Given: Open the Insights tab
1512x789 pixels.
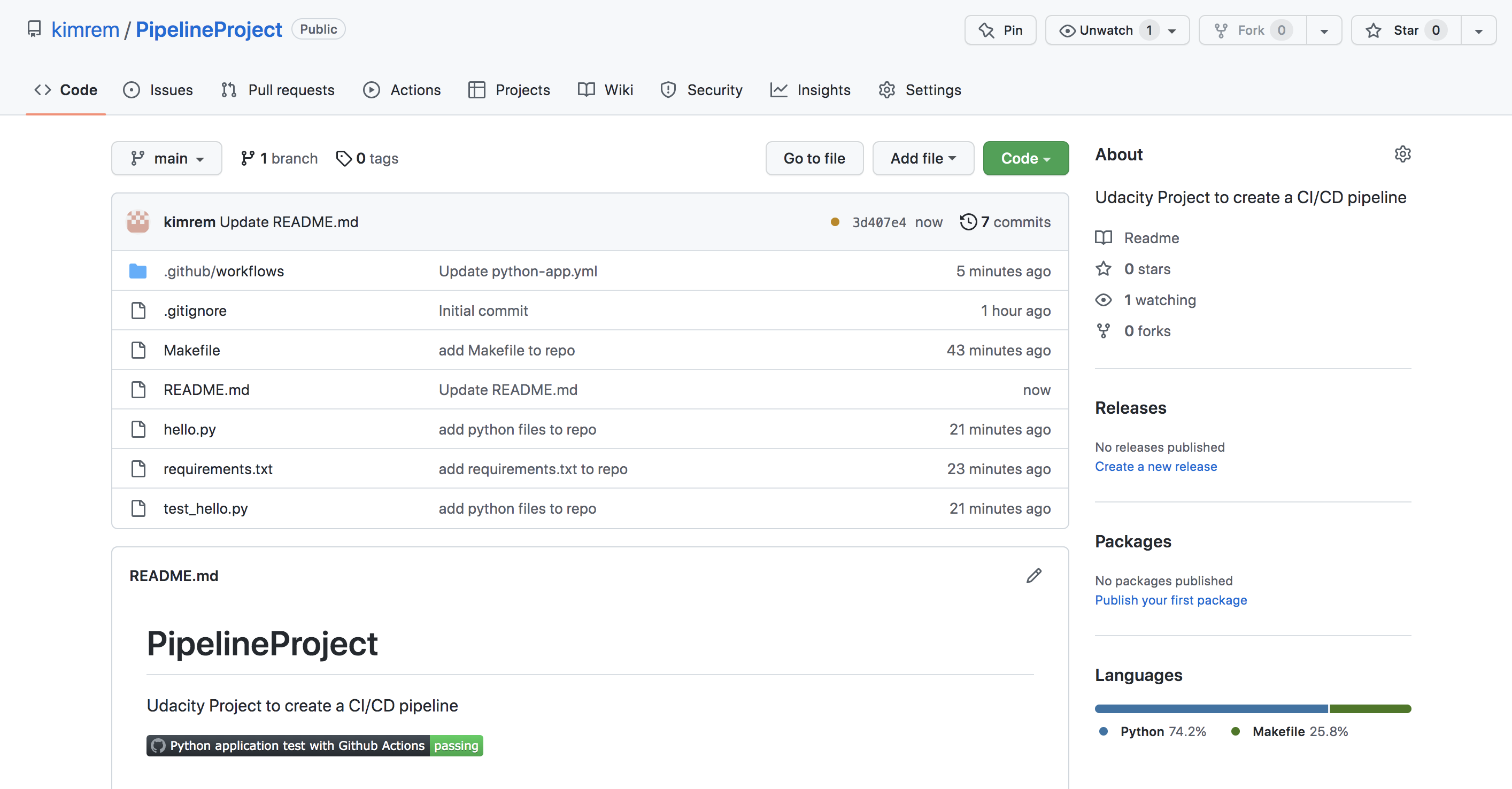Looking at the screenshot, I should [811, 90].
